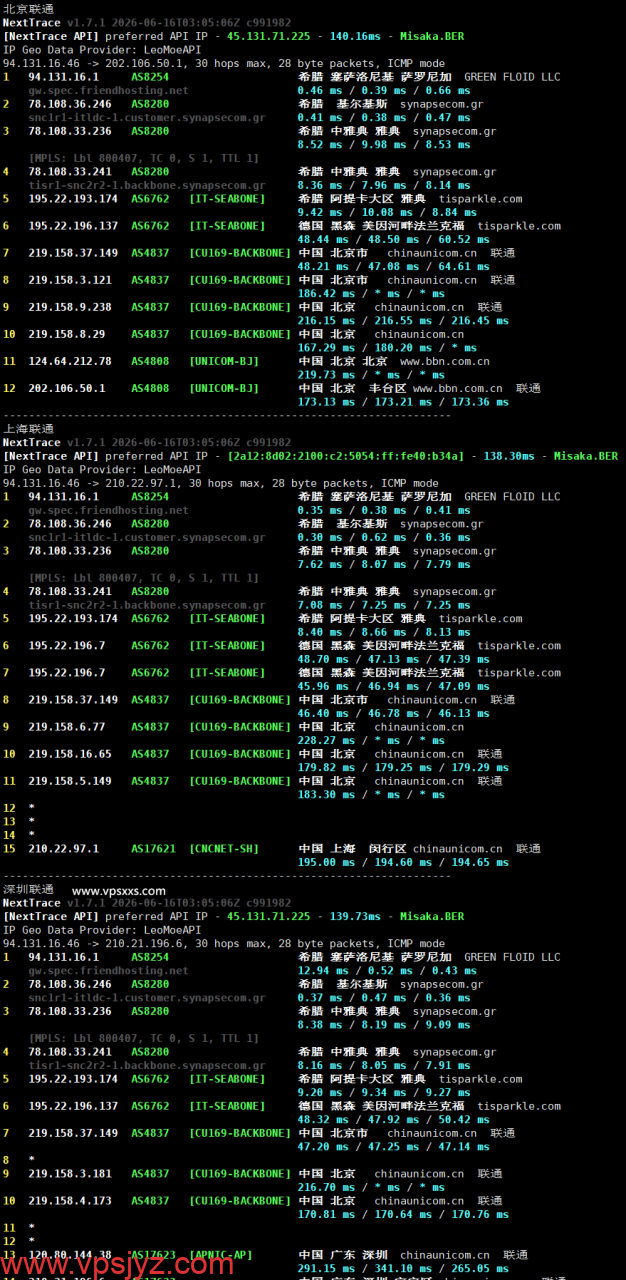Select the 12.94 ms latency value

click(323, 971)
